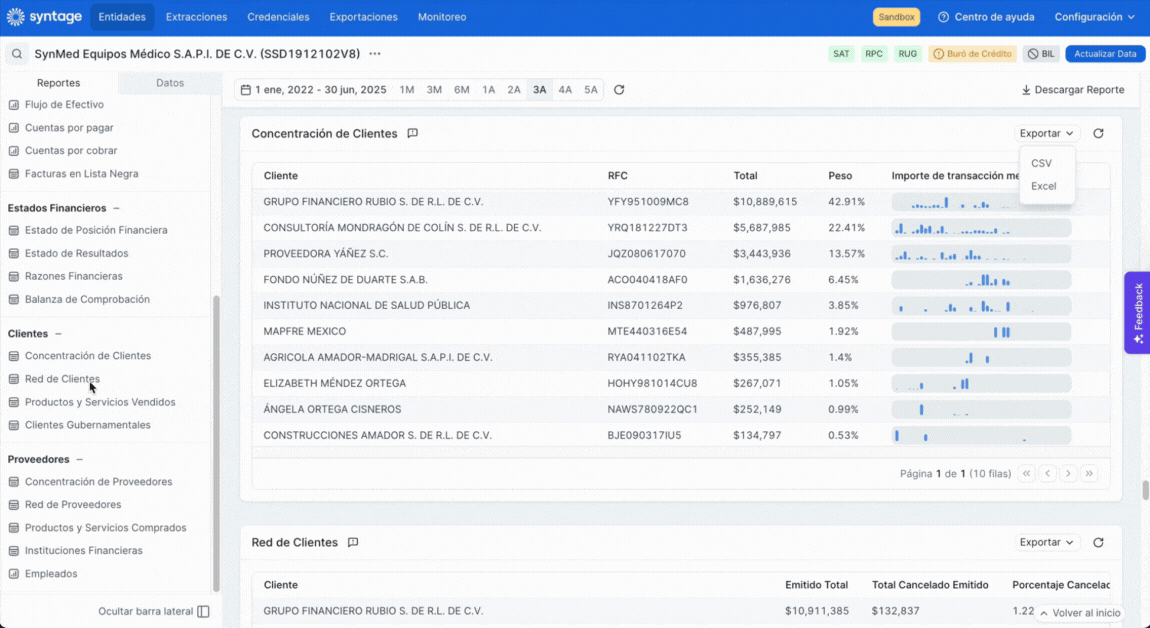
Task: Click the Cuentas por cobrar chart icon
Action: pyautogui.click(x=13, y=150)
